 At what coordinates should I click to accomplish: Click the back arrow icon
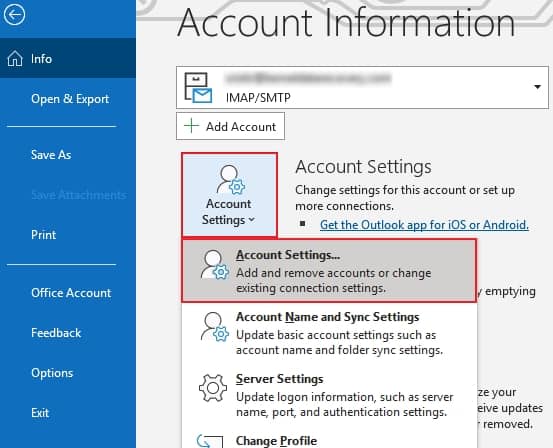14,15
